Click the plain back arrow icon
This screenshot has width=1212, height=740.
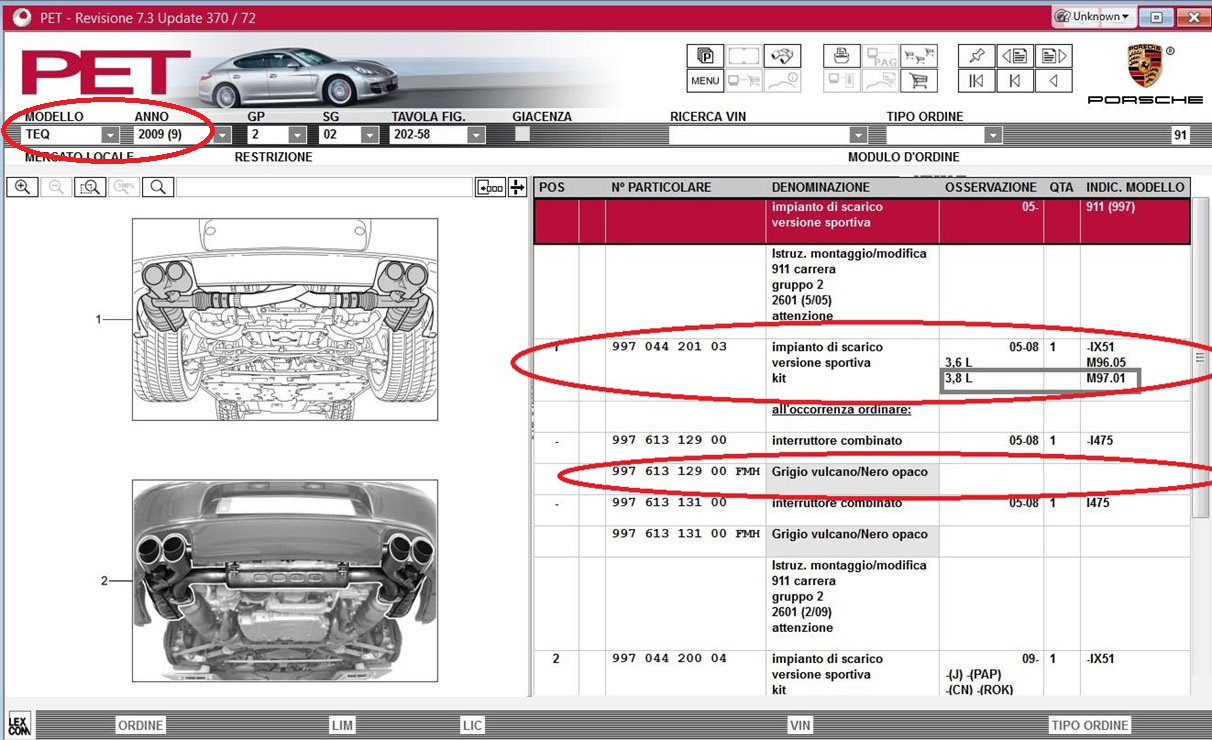[x=1054, y=81]
